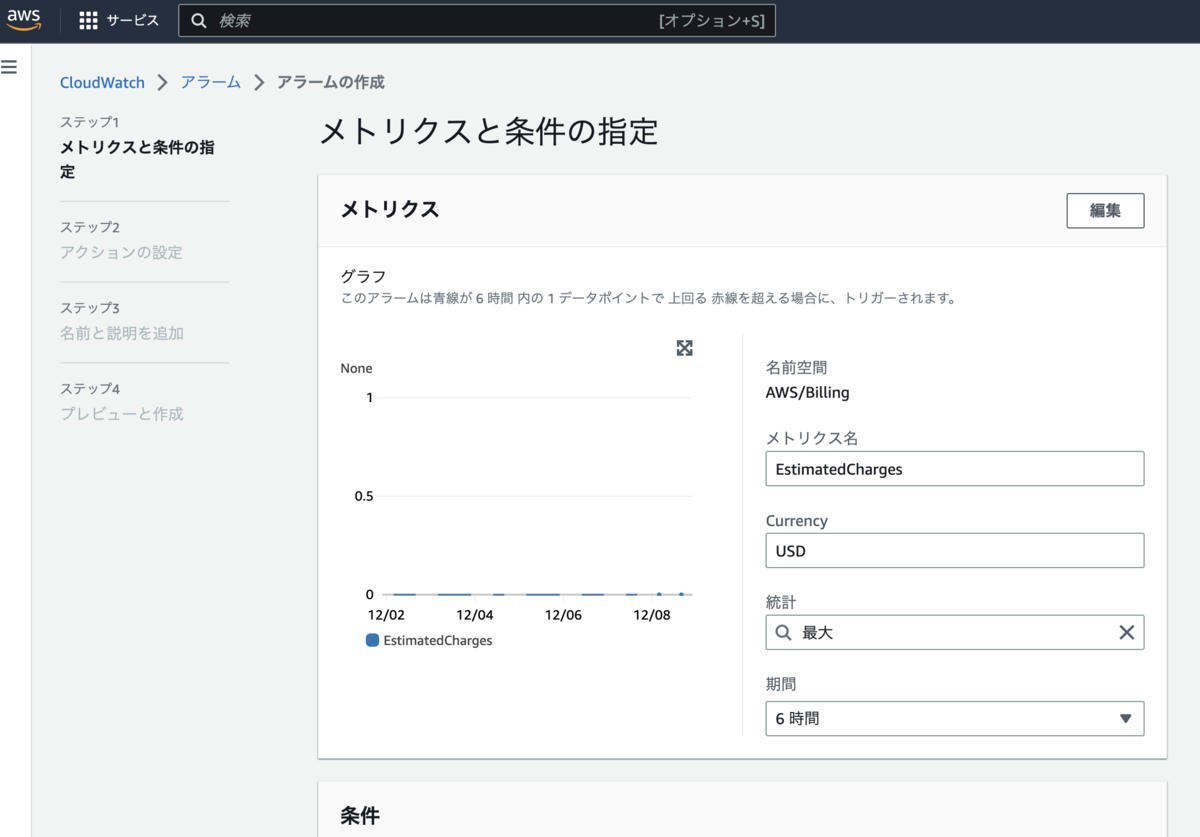The height and width of the screenshot is (837, 1200).
Task: Click the magnifier icon in 統計 field
Action: point(784,632)
